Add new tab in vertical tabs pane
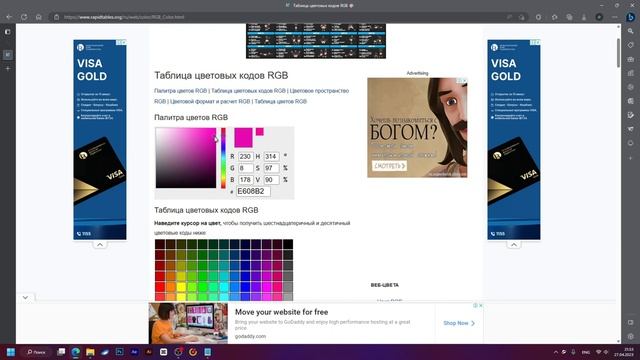Viewport: 640px width, 360px height. click(x=8, y=69)
